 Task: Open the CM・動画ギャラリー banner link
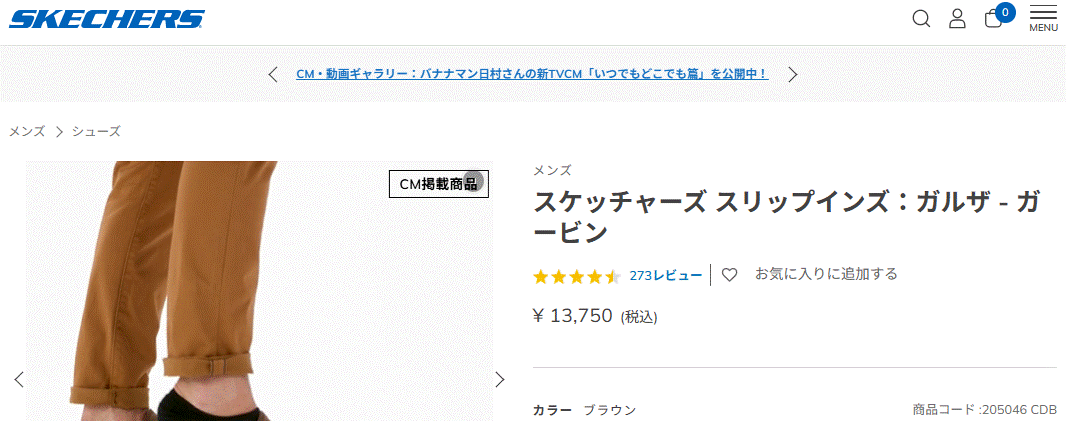532,74
